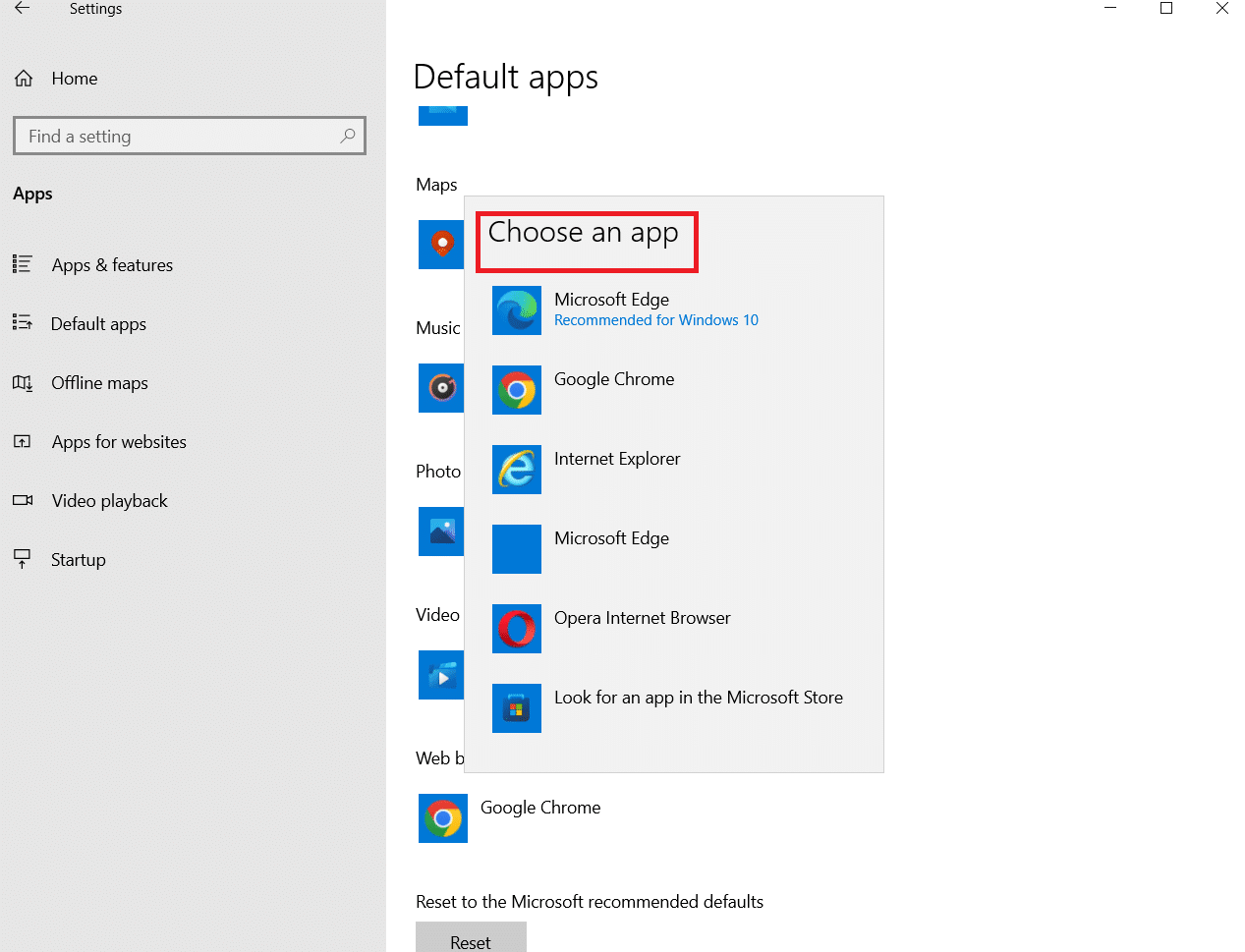Click the Video playback camera icon
Viewport: 1245px width, 952px height.
(x=23, y=500)
